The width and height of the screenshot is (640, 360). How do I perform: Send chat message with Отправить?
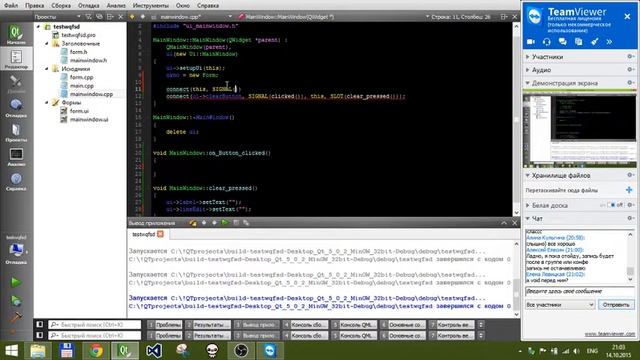(x=616, y=304)
